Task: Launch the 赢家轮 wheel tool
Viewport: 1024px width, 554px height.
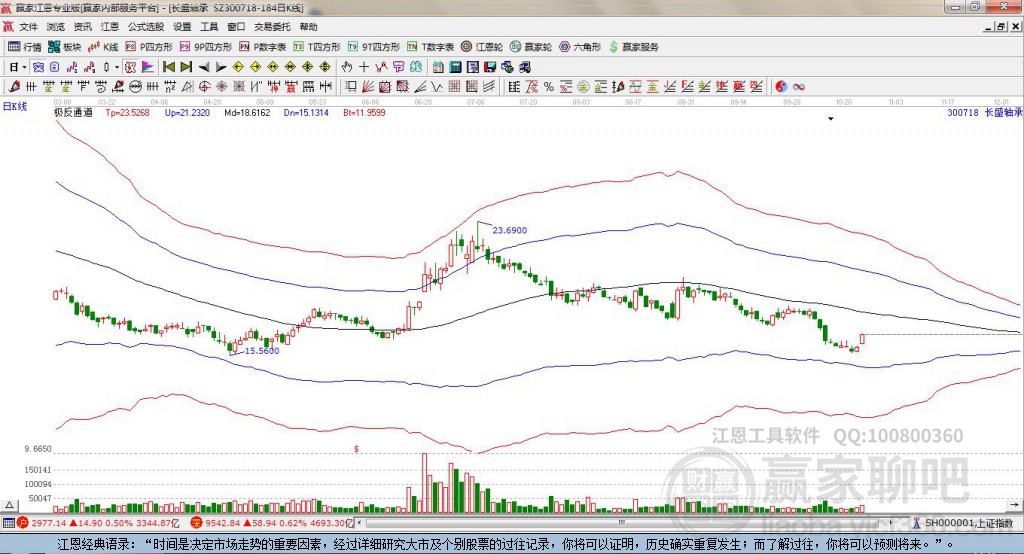Action: pos(531,47)
